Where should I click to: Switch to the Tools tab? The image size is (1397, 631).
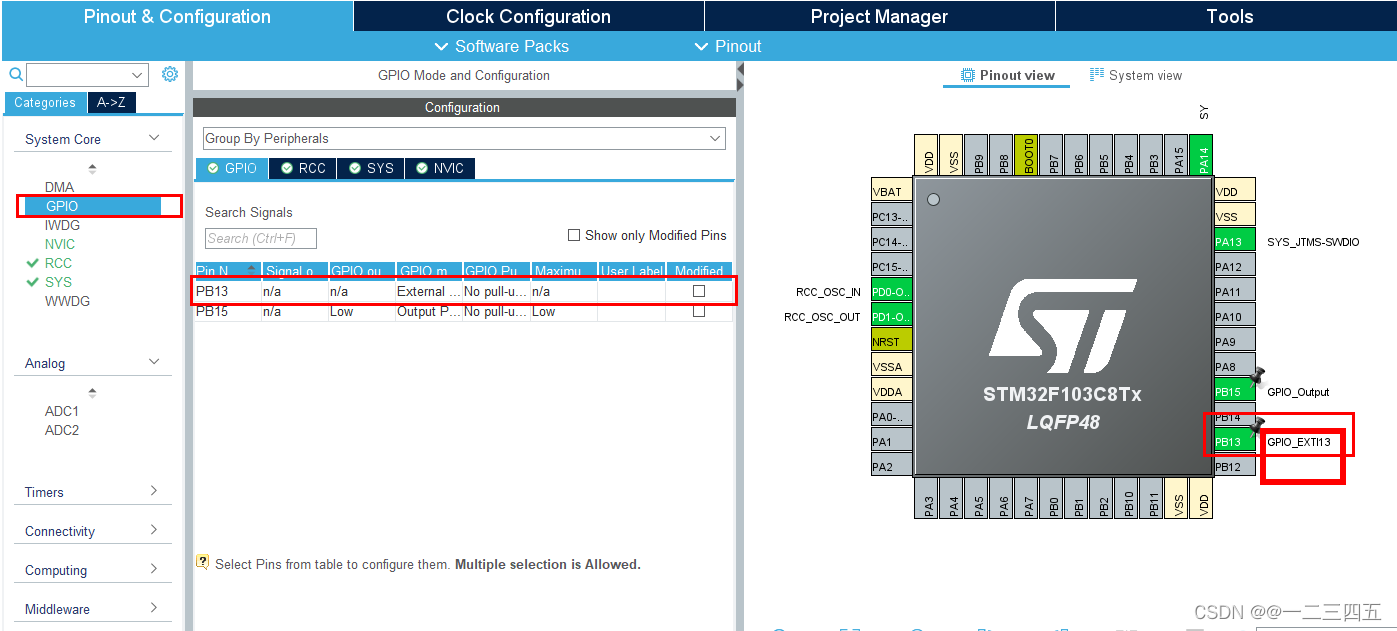tap(1229, 16)
